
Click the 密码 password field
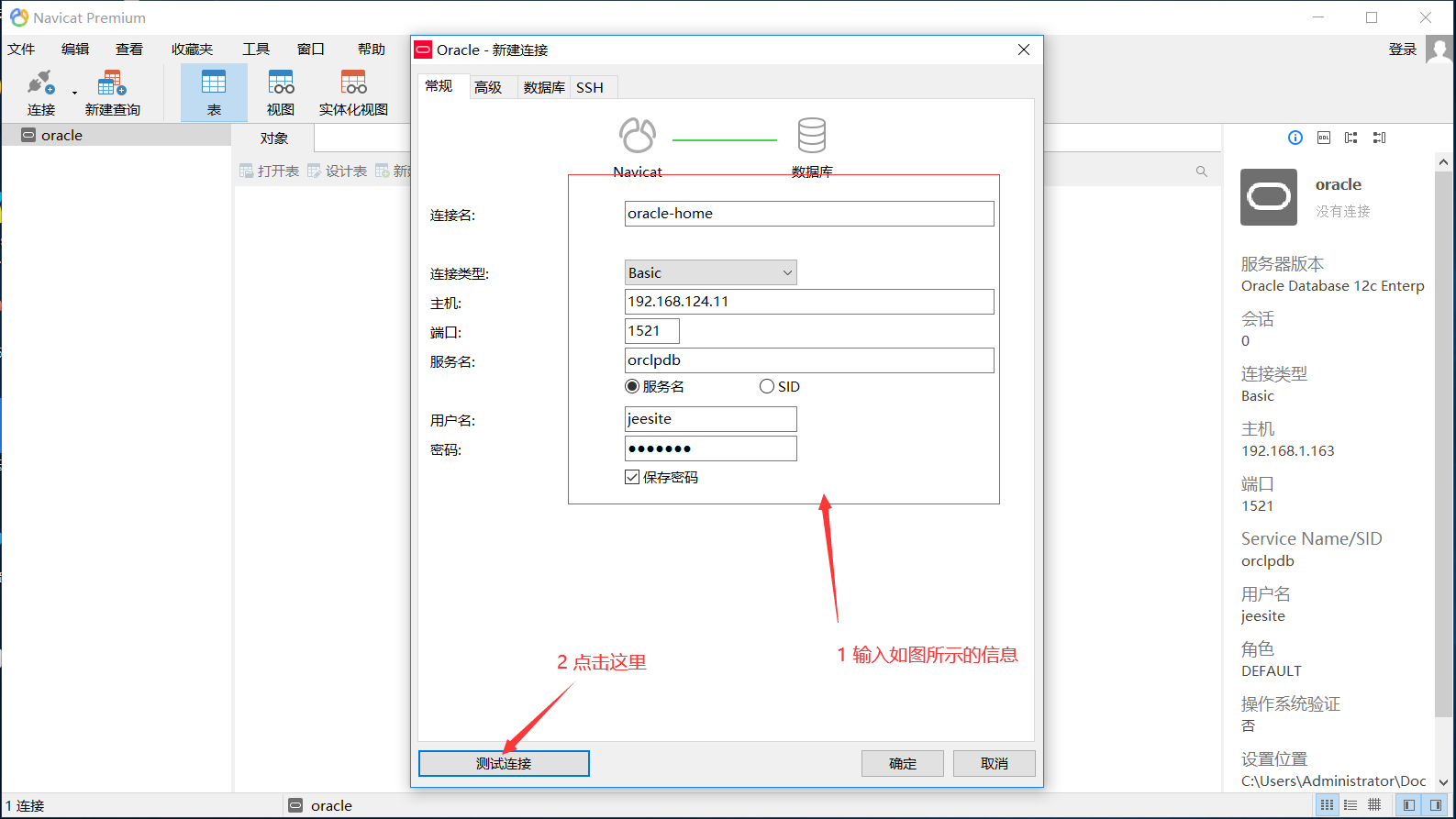click(710, 448)
